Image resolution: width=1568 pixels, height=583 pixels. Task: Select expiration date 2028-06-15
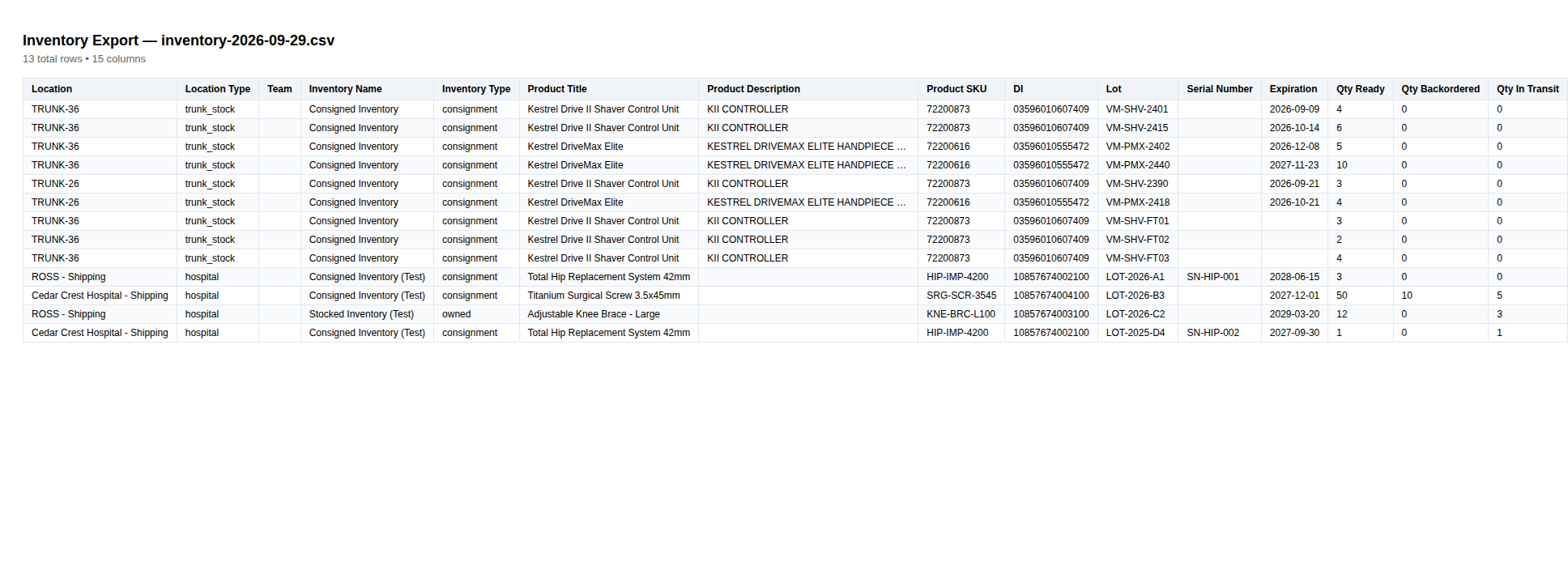[x=1294, y=277]
